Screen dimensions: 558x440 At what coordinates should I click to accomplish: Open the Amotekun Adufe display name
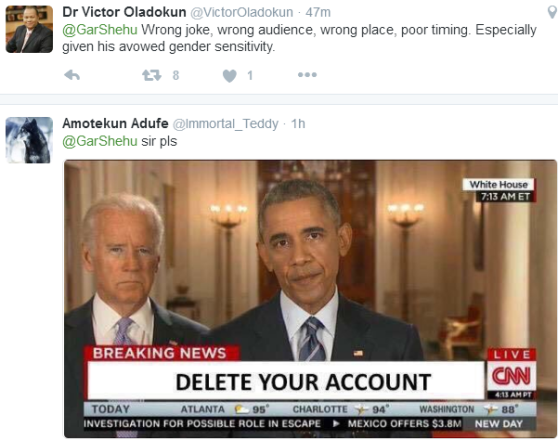pos(115,124)
